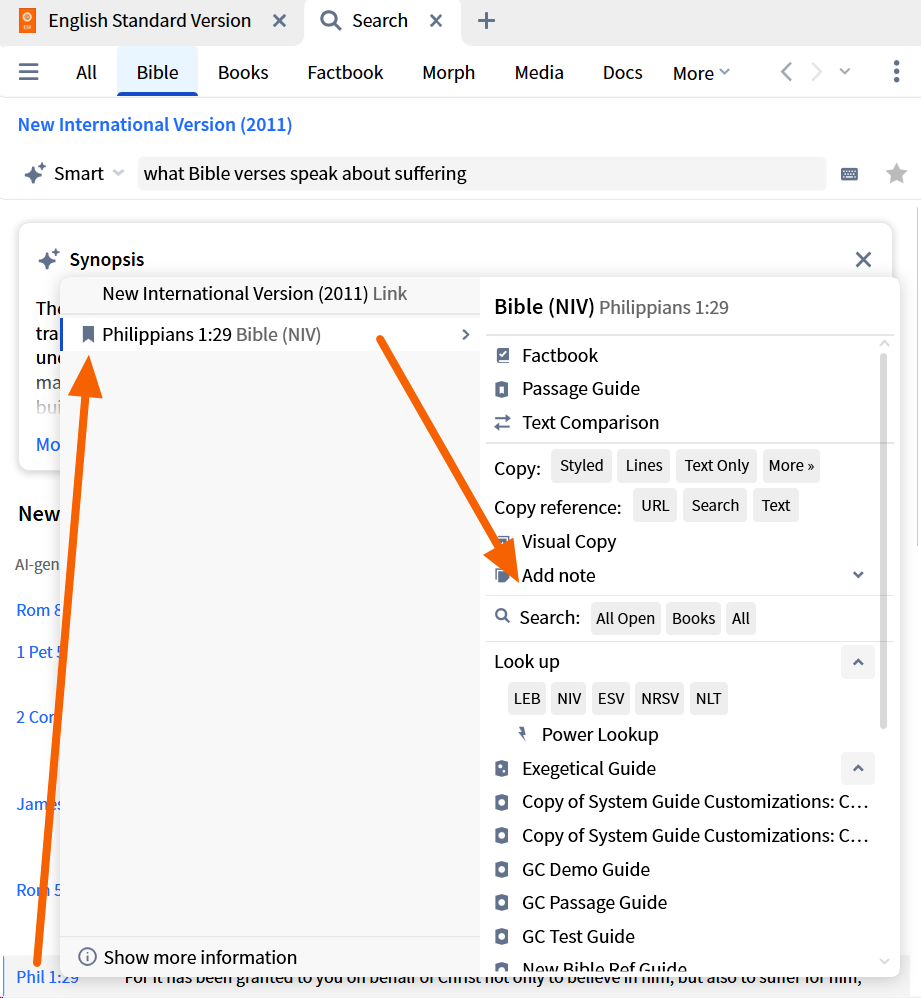Go forward with the right arrow
The height and width of the screenshot is (998, 921).
coord(817,72)
